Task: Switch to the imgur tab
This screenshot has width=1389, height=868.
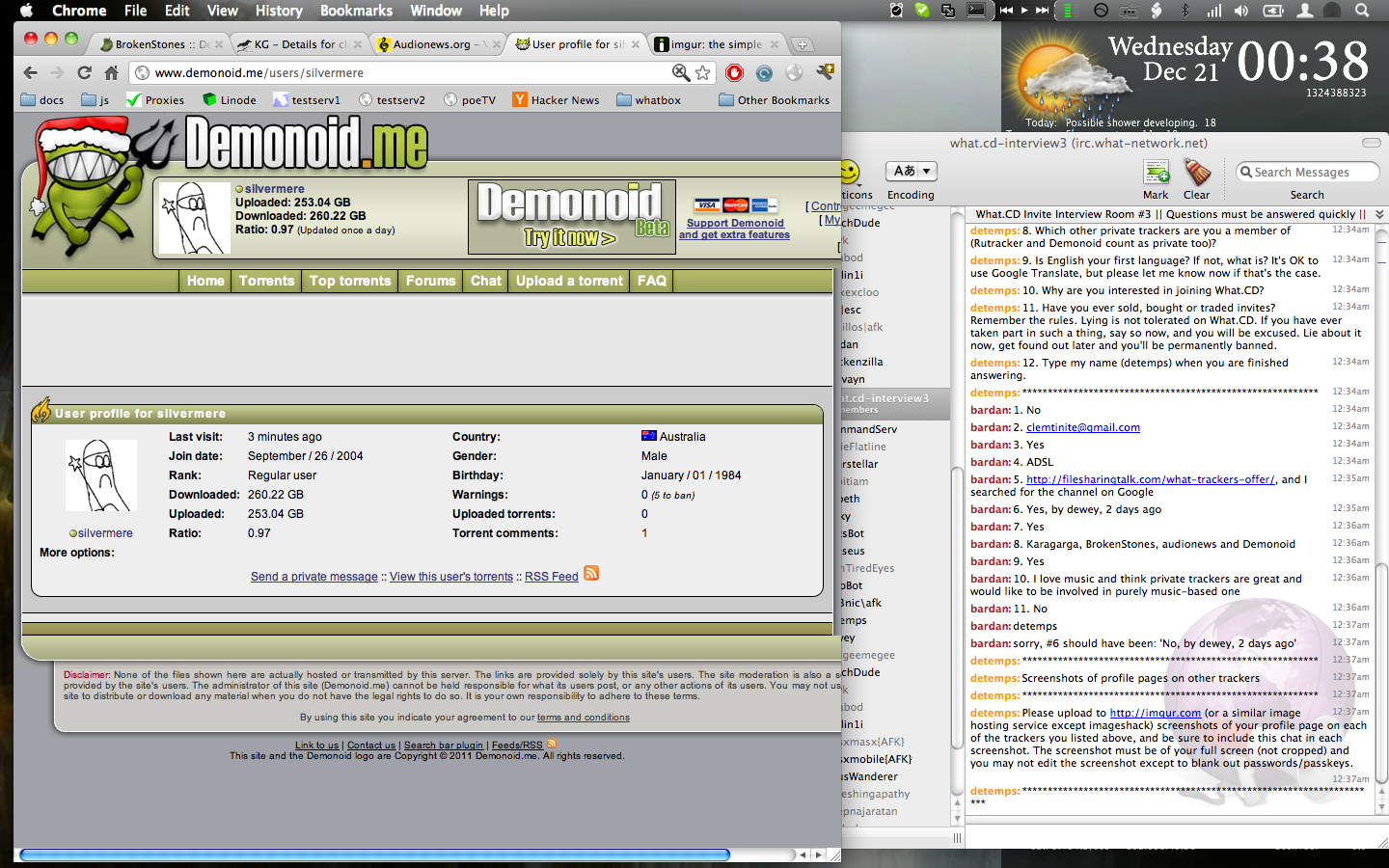Action: pyautogui.click(x=716, y=44)
